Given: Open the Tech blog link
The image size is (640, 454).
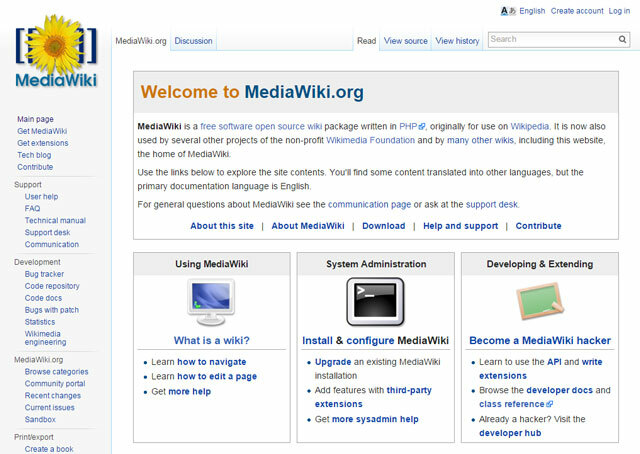Looking at the screenshot, I should click(x=34, y=155).
